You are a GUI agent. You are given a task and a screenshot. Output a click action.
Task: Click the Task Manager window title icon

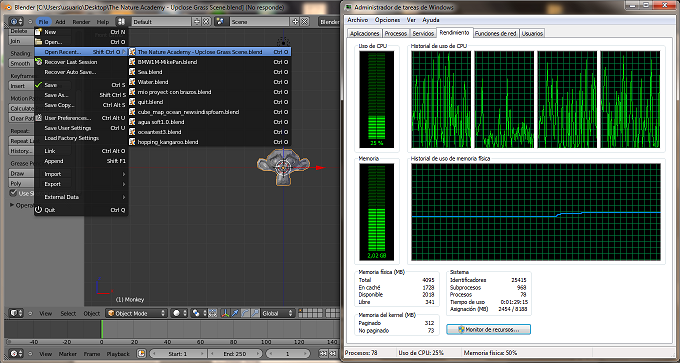point(349,7)
